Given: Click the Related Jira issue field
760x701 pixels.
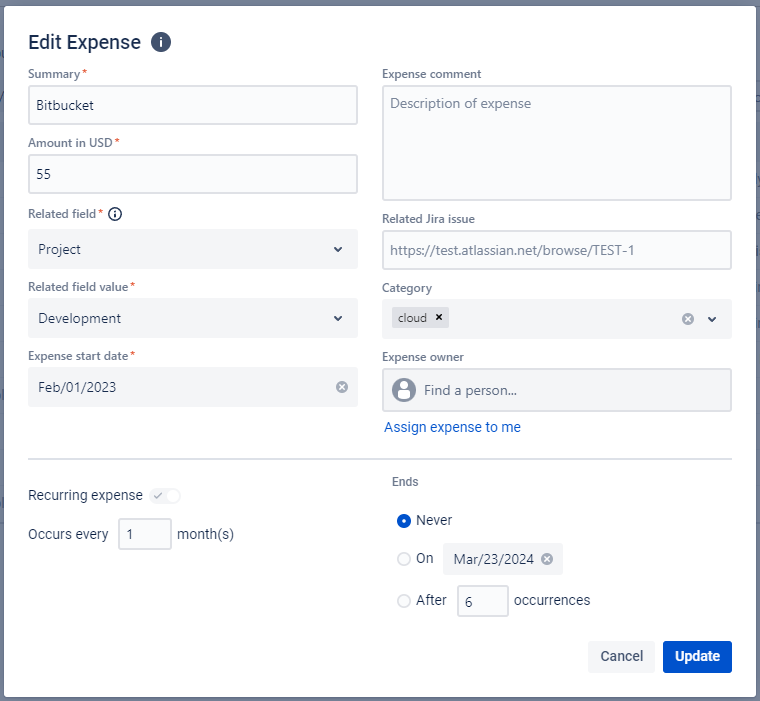Looking at the screenshot, I should click(x=556, y=250).
